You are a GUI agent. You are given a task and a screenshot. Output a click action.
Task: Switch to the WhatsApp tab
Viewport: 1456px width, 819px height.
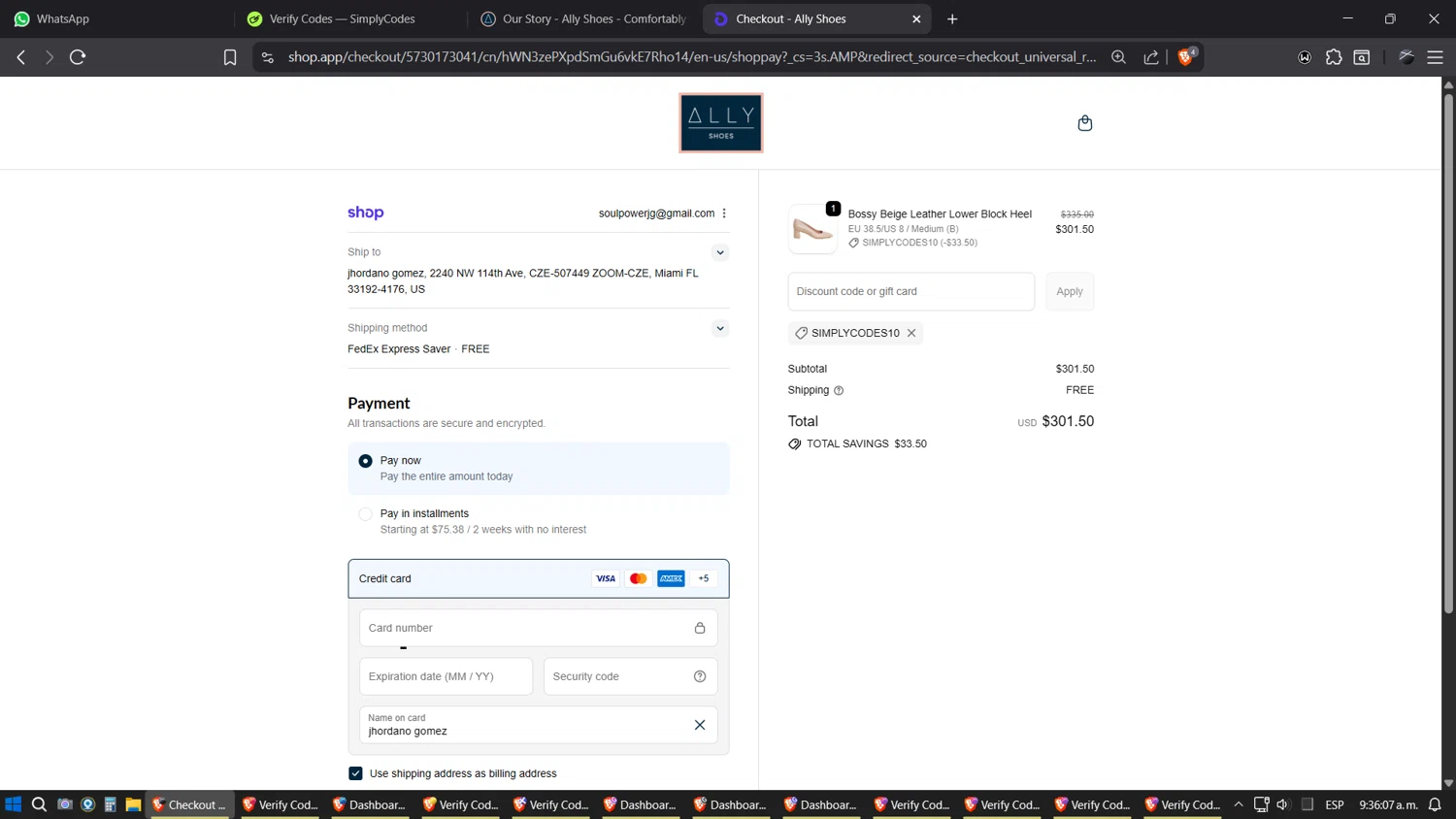[x=115, y=18]
